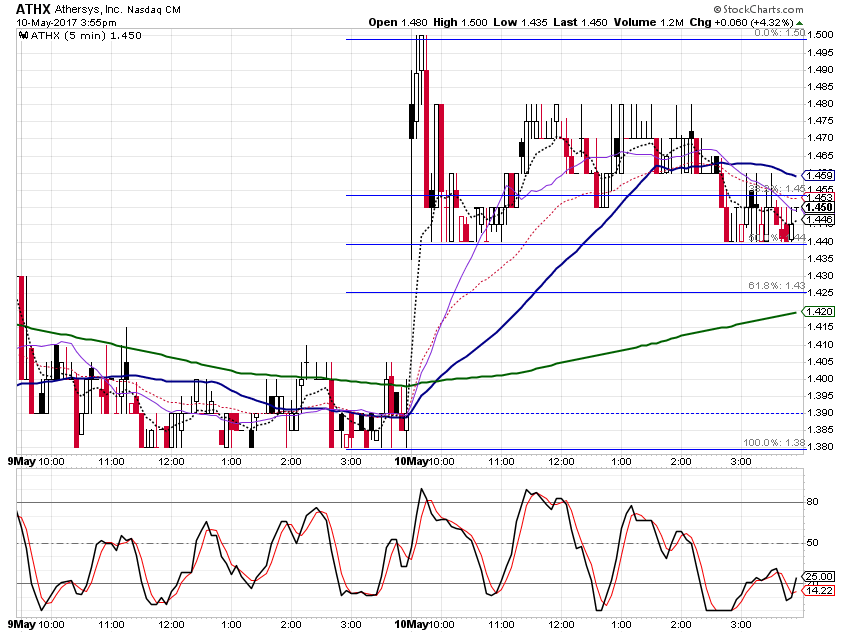This screenshot has width=850, height=633.
Task: Click the 25.00 tag in the stochastic panel
Action: pos(819,577)
